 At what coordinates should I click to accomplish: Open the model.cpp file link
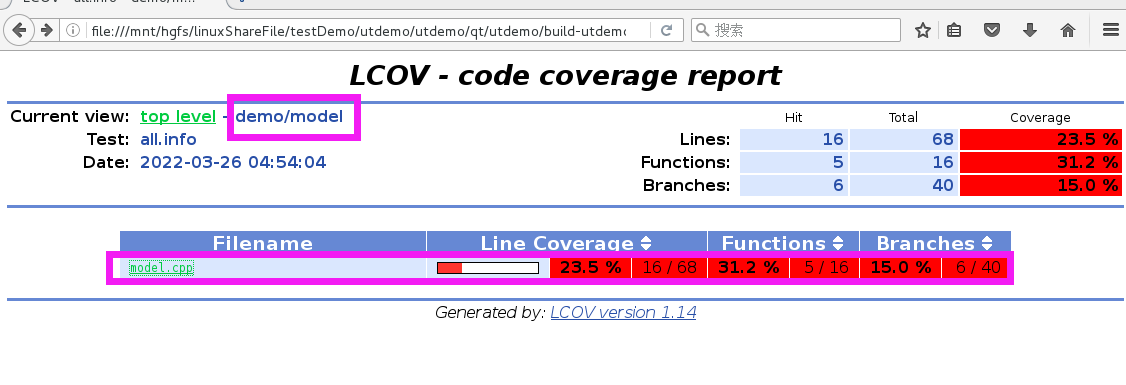coord(162,268)
